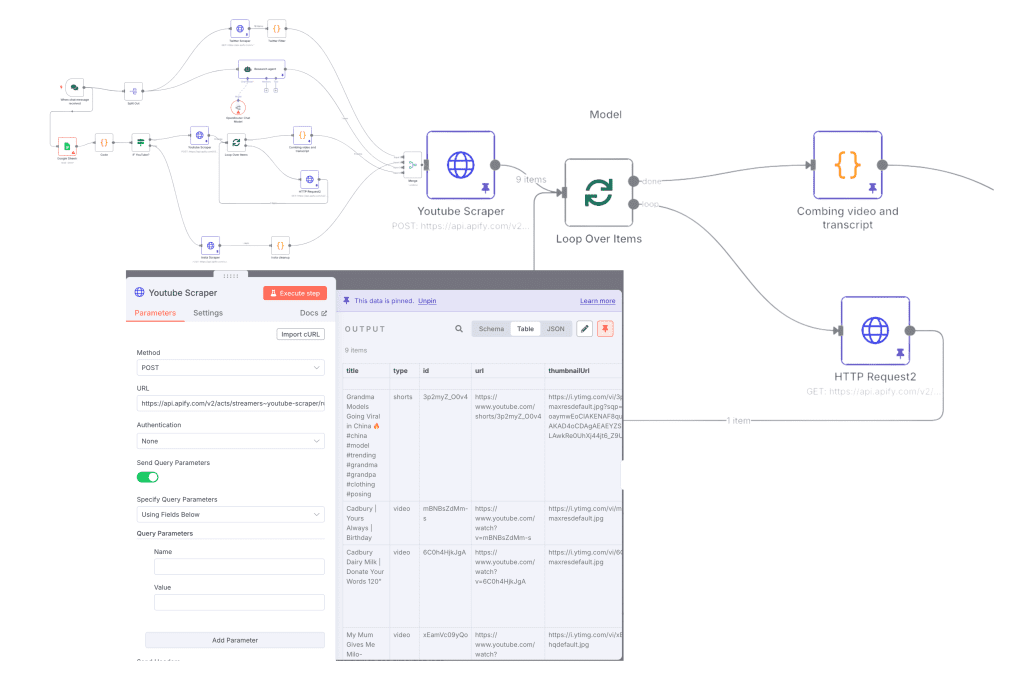Switch to the Parameters tab

[155, 313]
